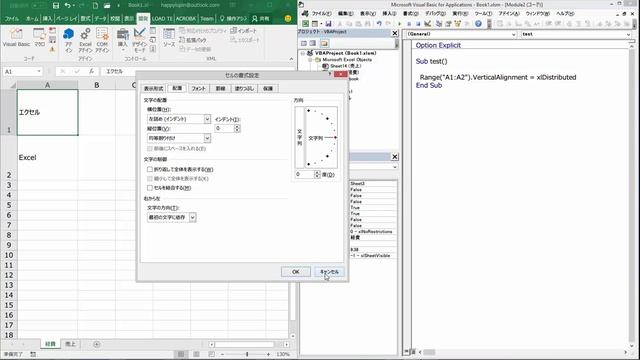Switch to 表示形式 tab in Format Cells dialog
The width and height of the screenshot is (640, 360).
coord(153,88)
